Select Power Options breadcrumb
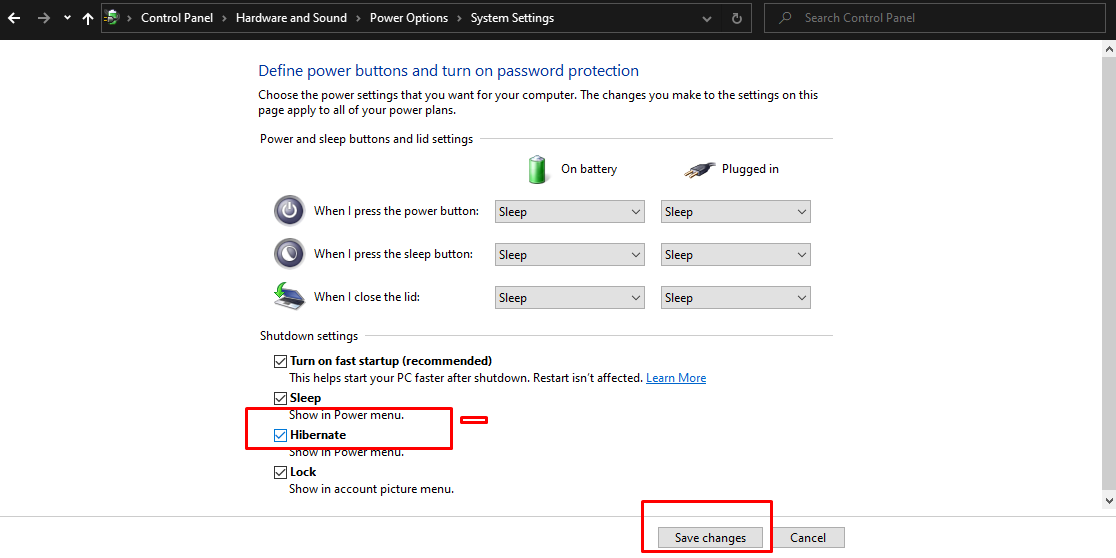1116x558 pixels. (x=409, y=18)
